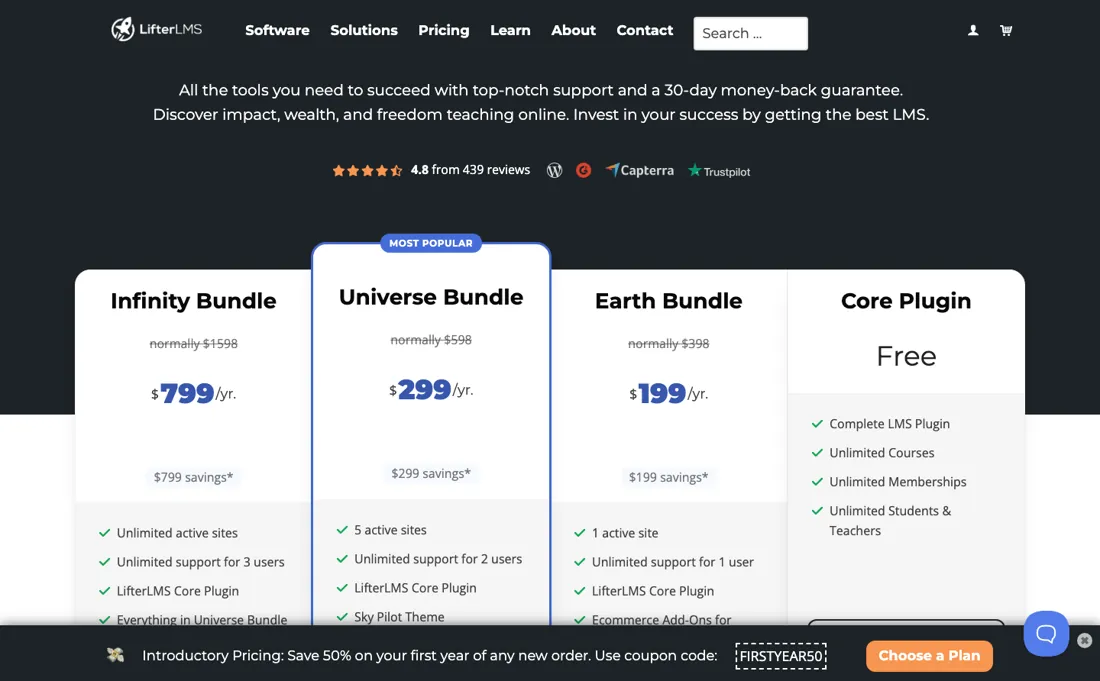Screen dimensions: 1100x681
Task: Open the Learn menu
Action: pos(510,30)
